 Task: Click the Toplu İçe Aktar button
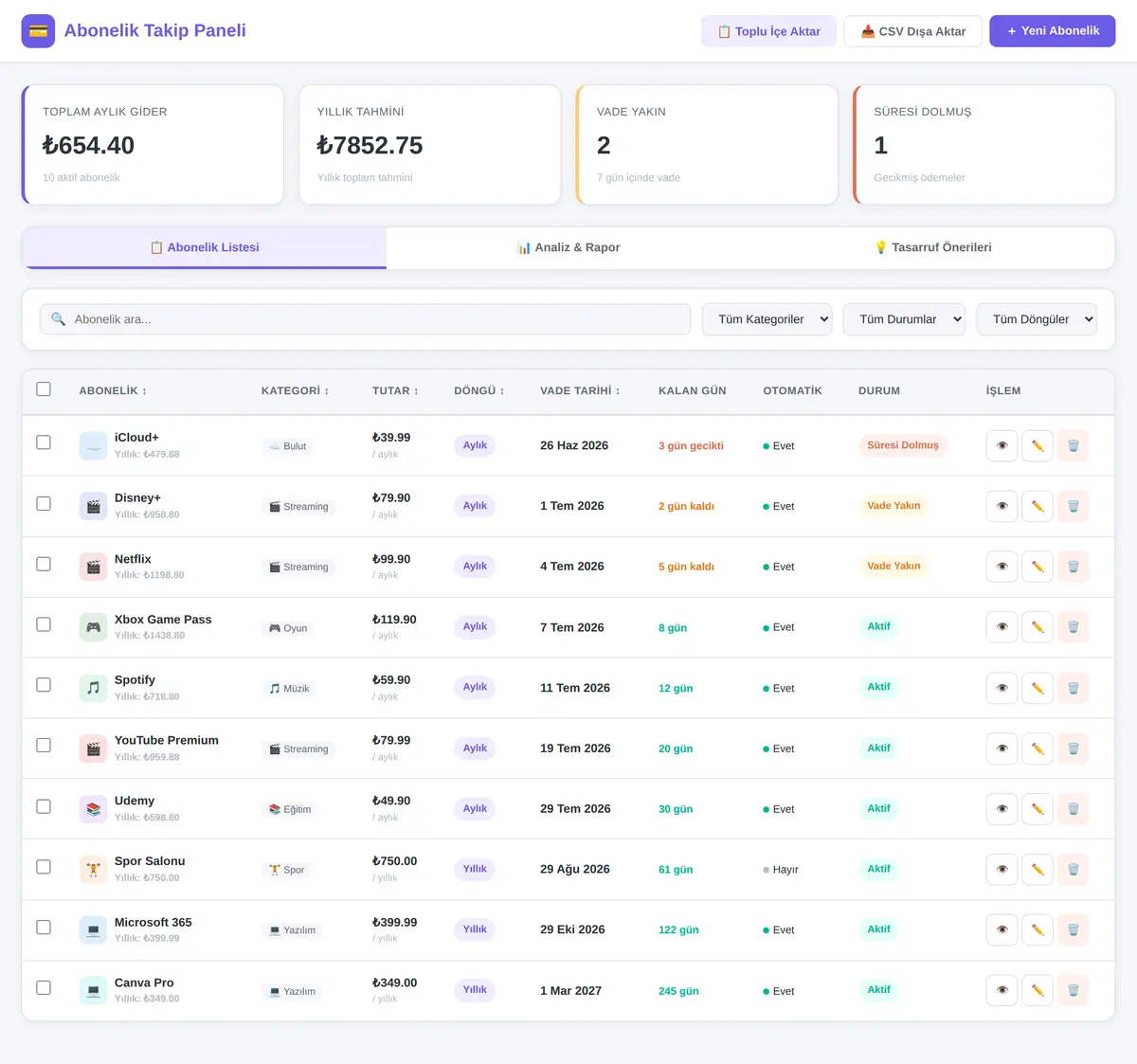[x=768, y=31]
